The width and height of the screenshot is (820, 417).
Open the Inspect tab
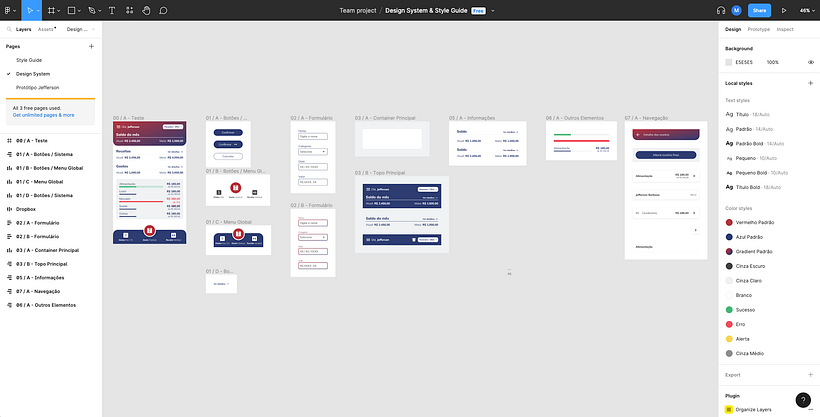pyautogui.click(x=784, y=29)
